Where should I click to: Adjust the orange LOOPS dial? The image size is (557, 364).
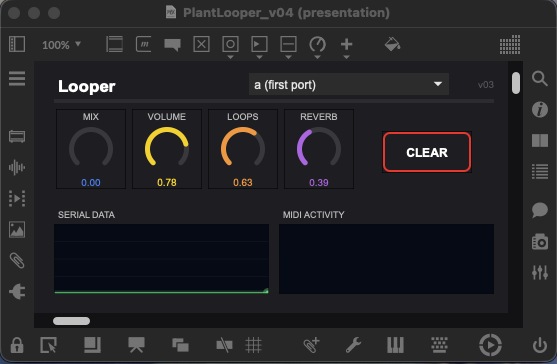(x=243, y=147)
